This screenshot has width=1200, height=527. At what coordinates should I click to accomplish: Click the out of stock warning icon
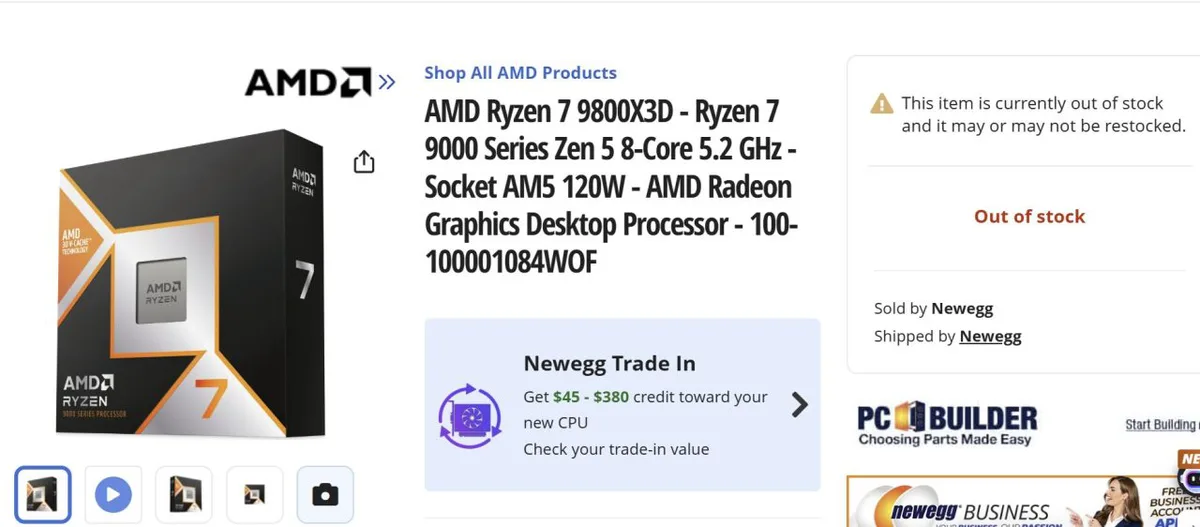[x=881, y=103]
